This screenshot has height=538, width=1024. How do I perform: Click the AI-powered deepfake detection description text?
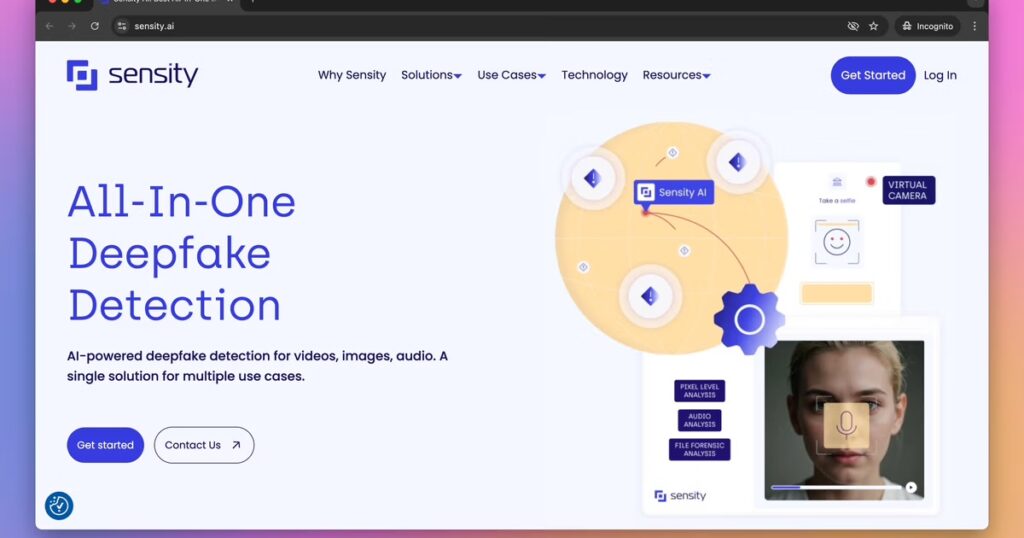[257, 366]
